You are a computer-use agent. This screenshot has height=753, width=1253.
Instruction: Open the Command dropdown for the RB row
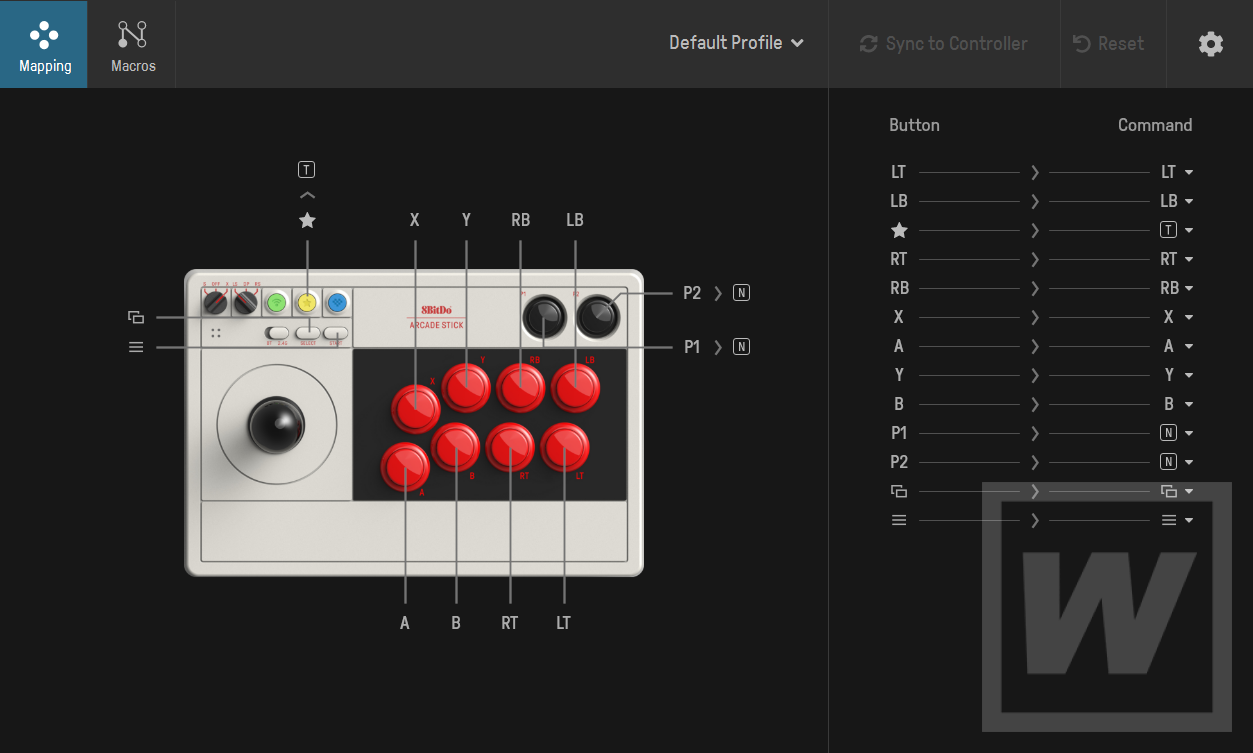click(1177, 288)
